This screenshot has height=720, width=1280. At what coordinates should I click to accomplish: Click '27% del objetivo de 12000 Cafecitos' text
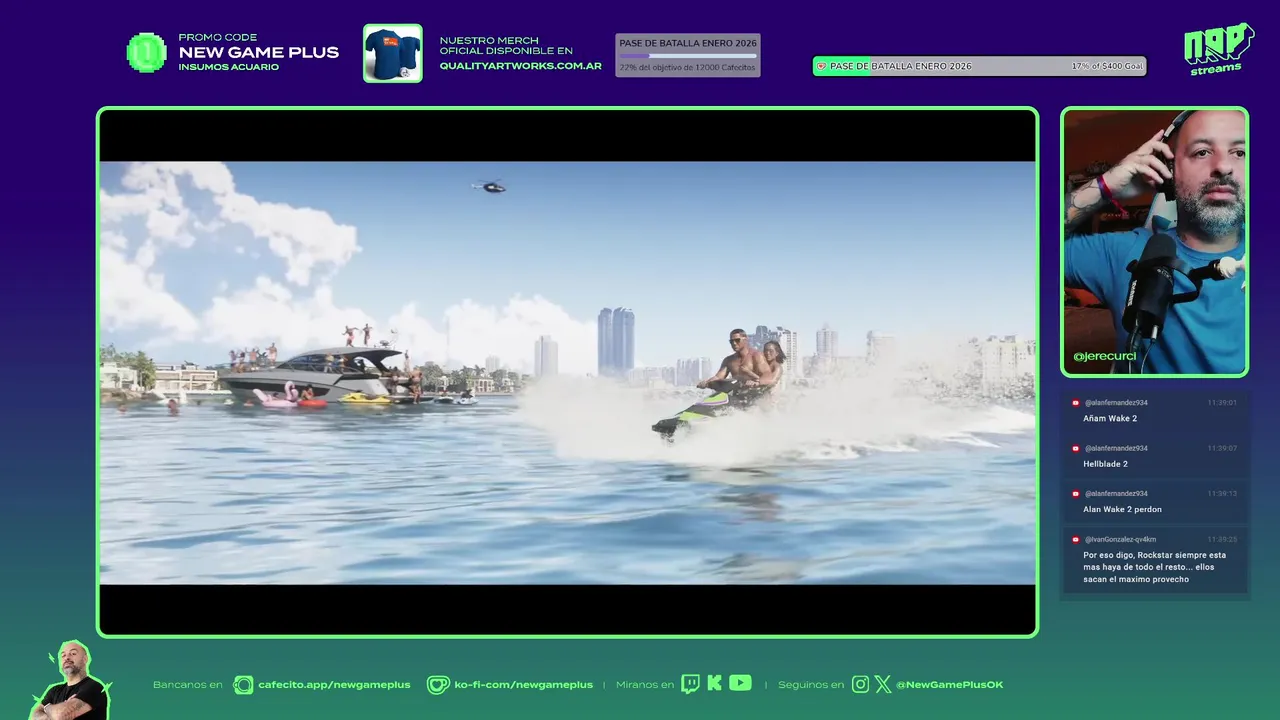[x=688, y=68]
